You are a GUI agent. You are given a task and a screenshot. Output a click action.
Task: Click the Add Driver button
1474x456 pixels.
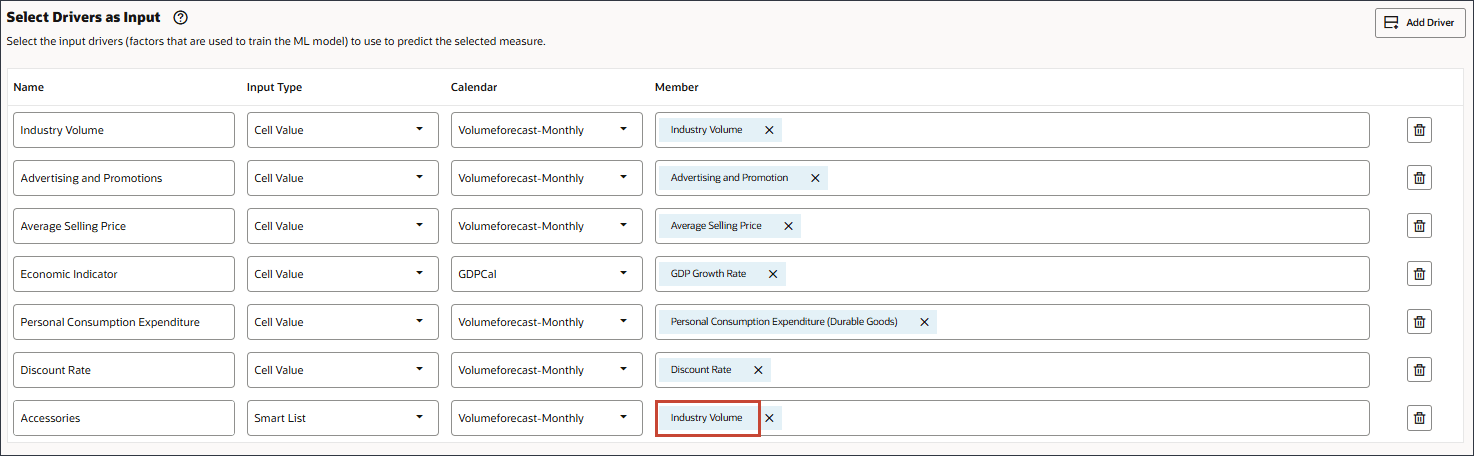click(1420, 22)
